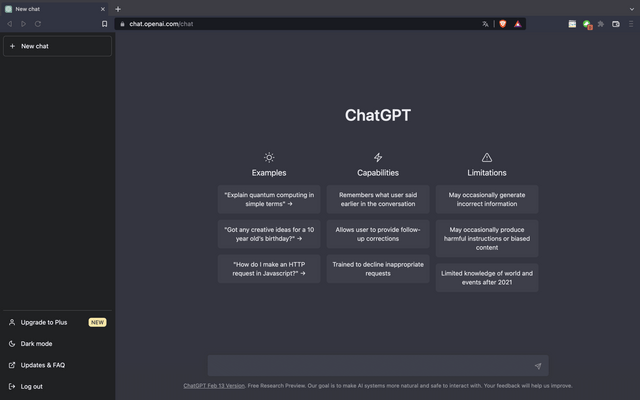This screenshot has width=640, height=400.
Task: Open the ChatGPT Feb 13 Version link
Action: click(x=214, y=386)
